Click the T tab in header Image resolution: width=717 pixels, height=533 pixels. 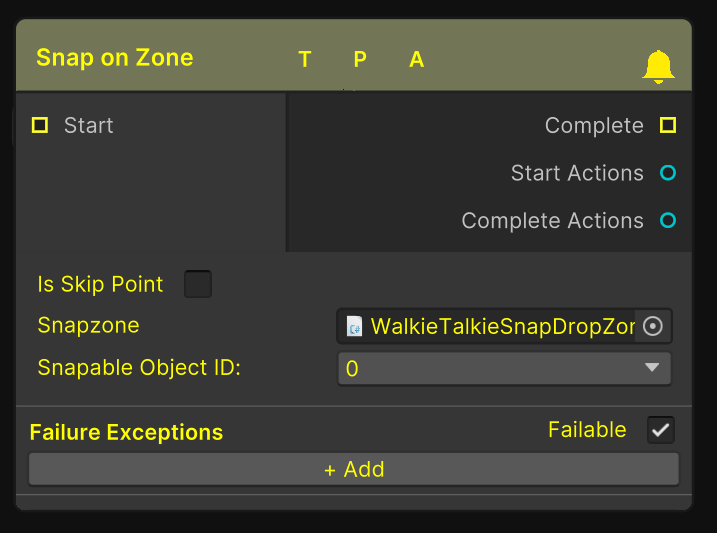click(305, 60)
